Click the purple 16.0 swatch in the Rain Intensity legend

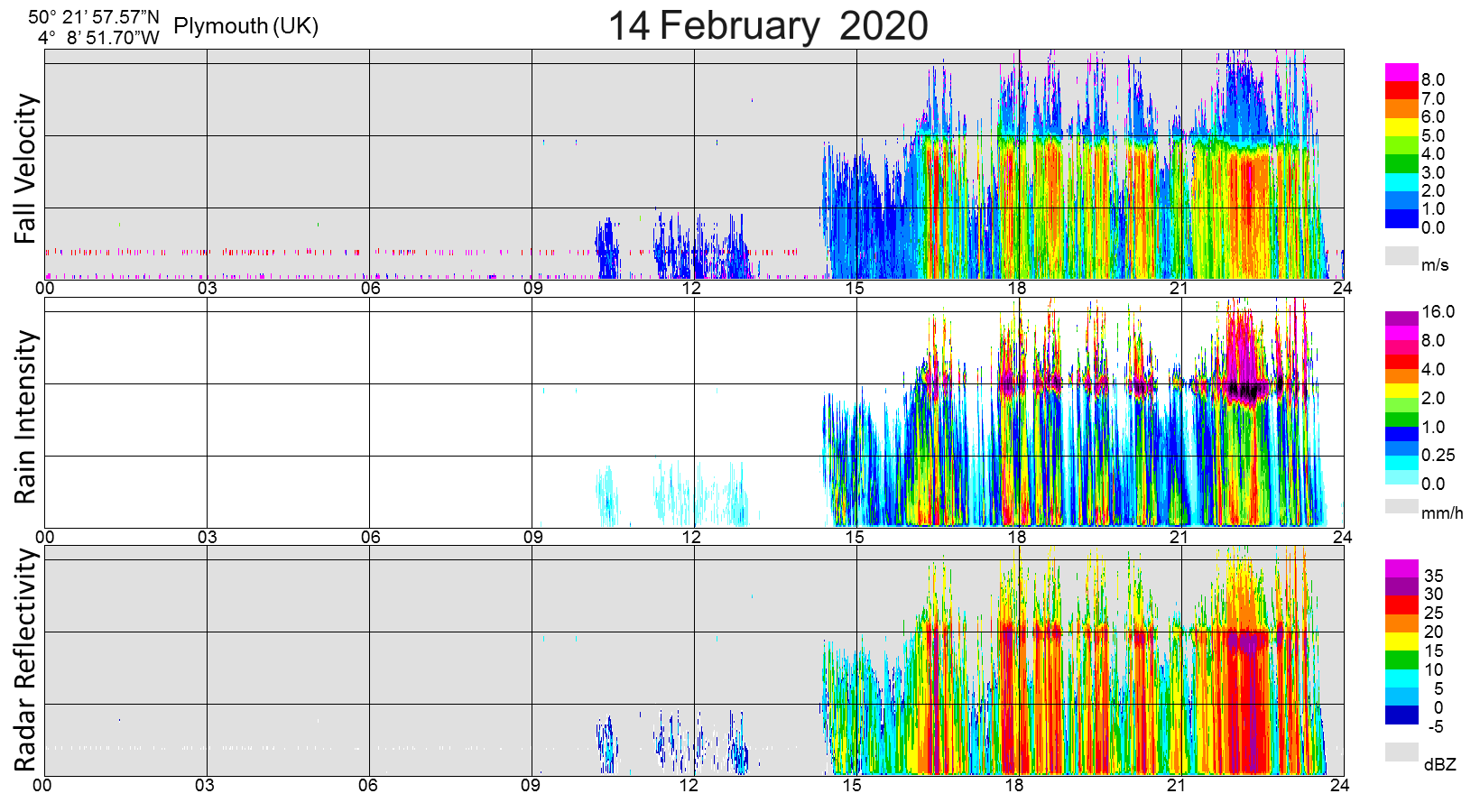pyautogui.click(x=1401, y=318)
